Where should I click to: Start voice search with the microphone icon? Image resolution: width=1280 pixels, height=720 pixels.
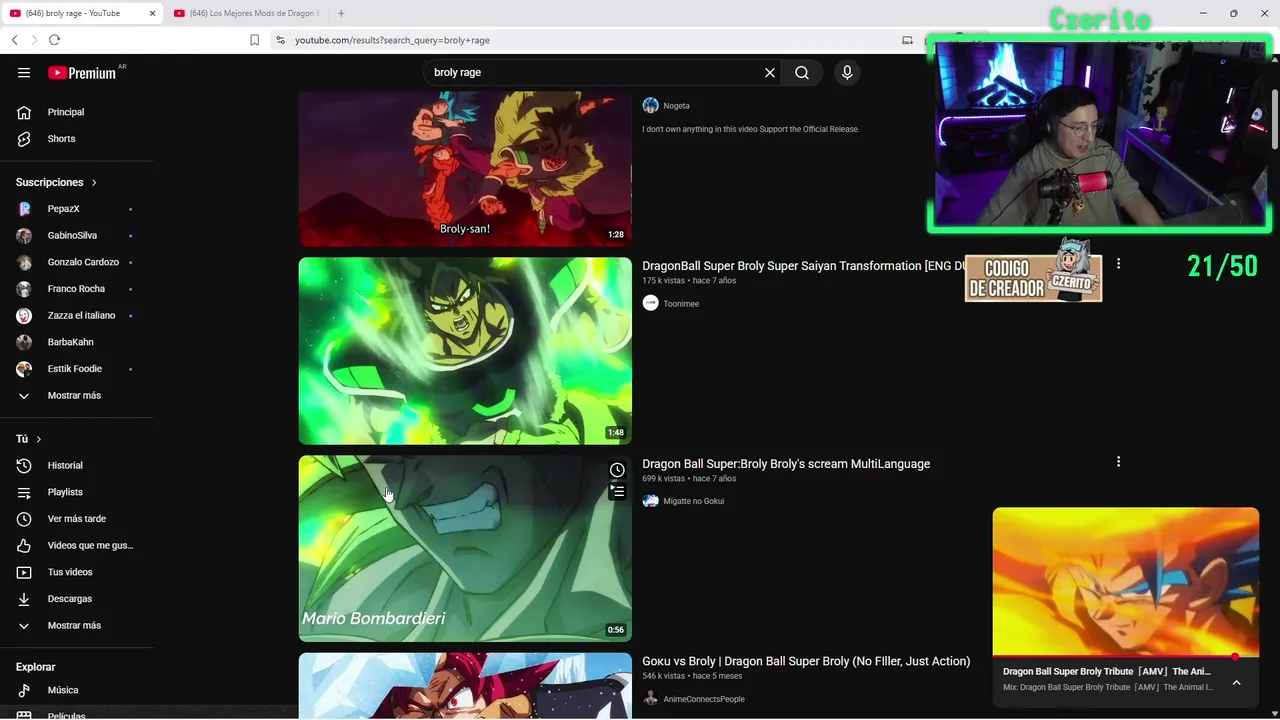point(847,72)
